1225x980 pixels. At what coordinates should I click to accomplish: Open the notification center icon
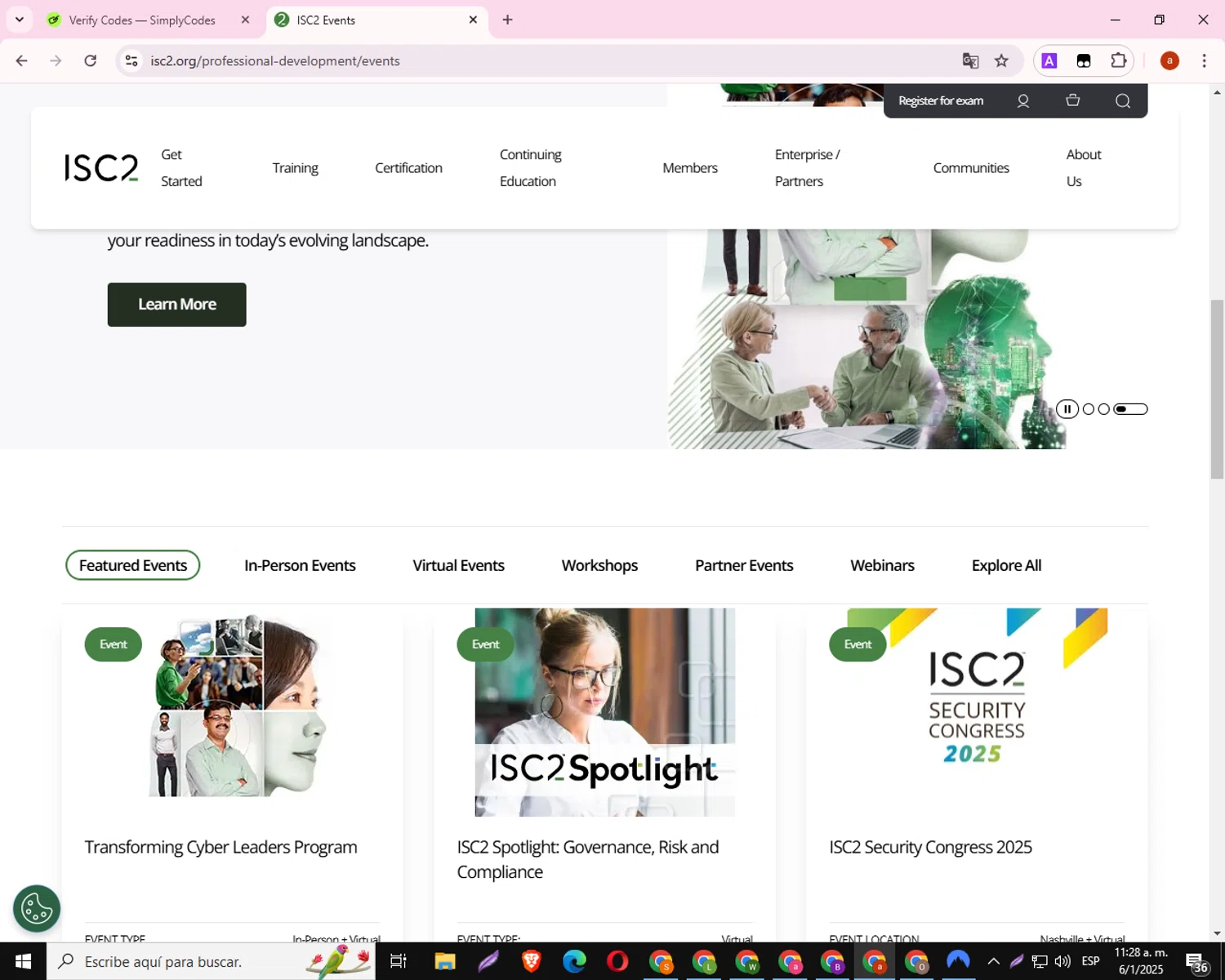pos(1196,962)
